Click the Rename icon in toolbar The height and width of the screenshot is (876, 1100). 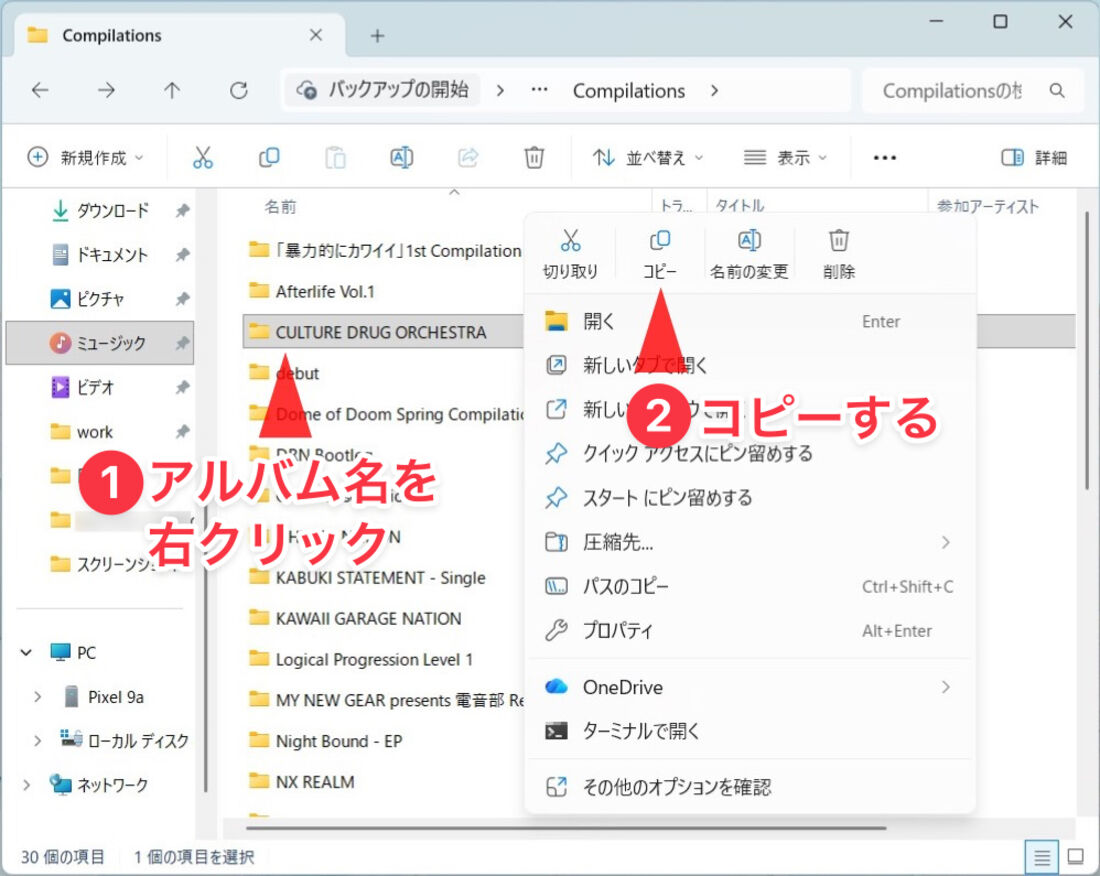click(401, 157)
